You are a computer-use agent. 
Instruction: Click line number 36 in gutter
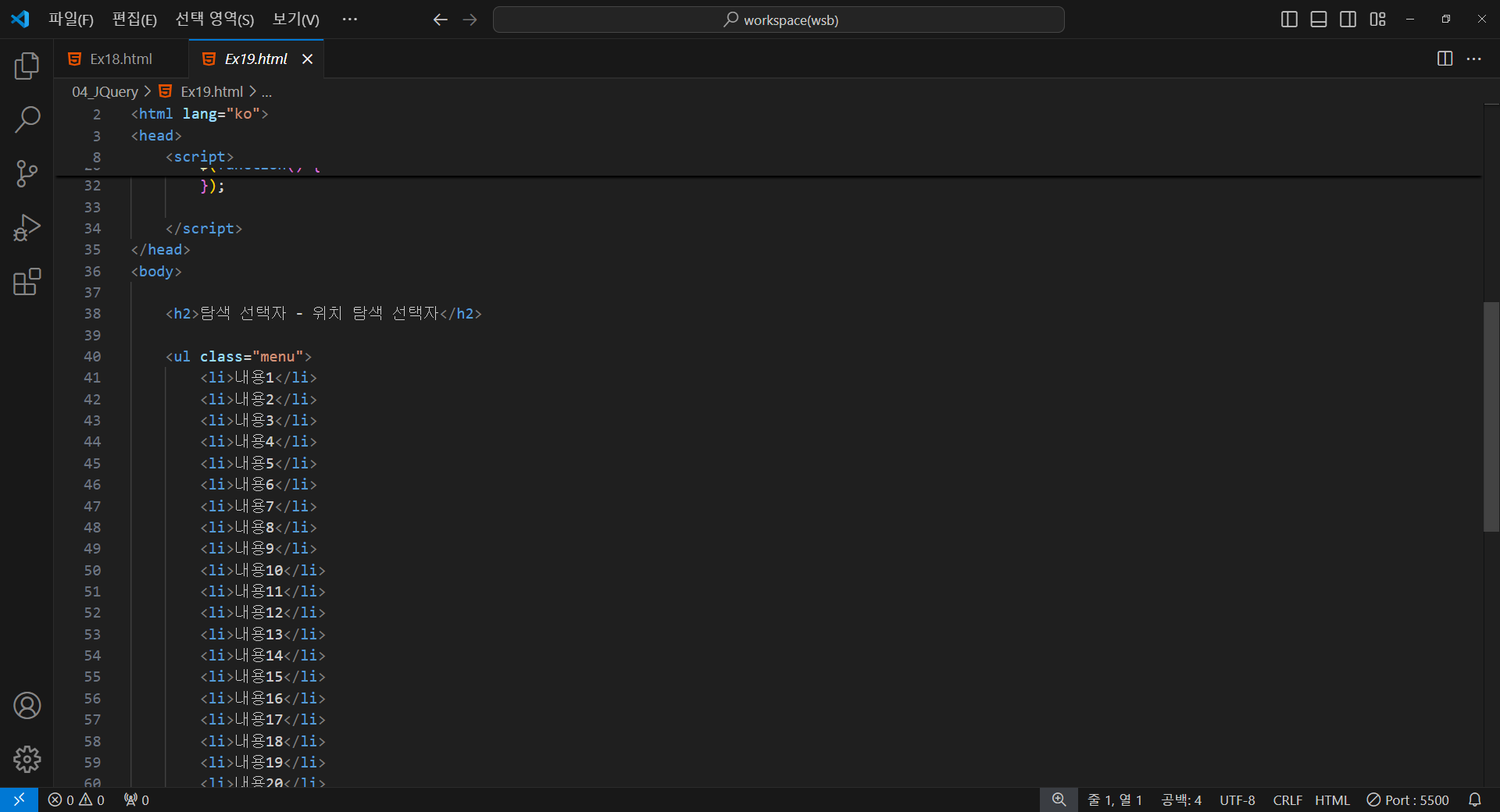(92, 271)
